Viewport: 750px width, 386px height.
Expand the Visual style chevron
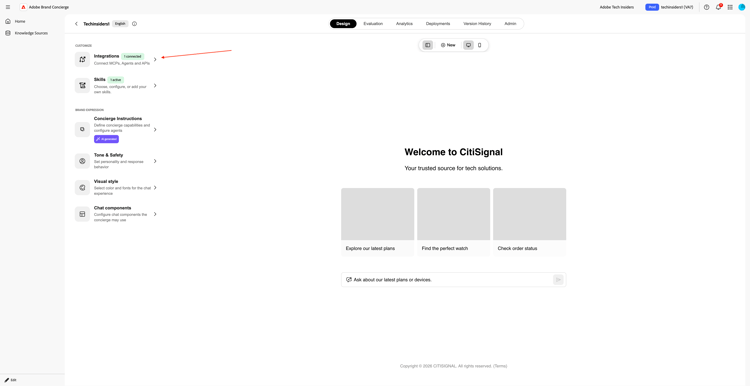(x=155, y=187)
